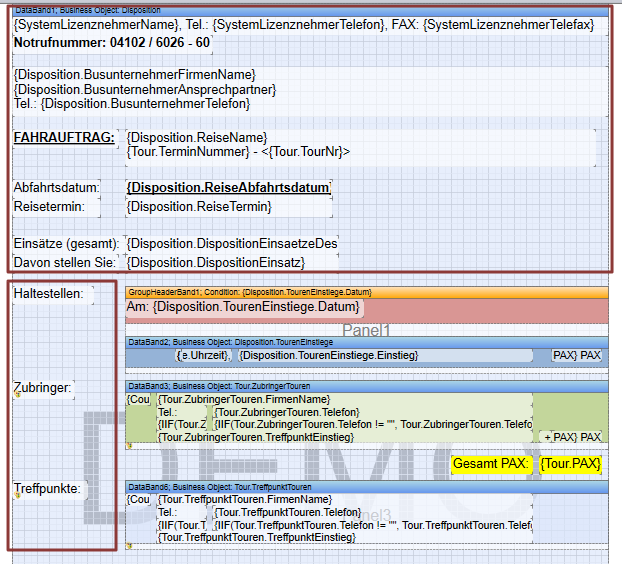Click the Abfahrtsdatum: label
622x564 pixels.
point(56,188)
